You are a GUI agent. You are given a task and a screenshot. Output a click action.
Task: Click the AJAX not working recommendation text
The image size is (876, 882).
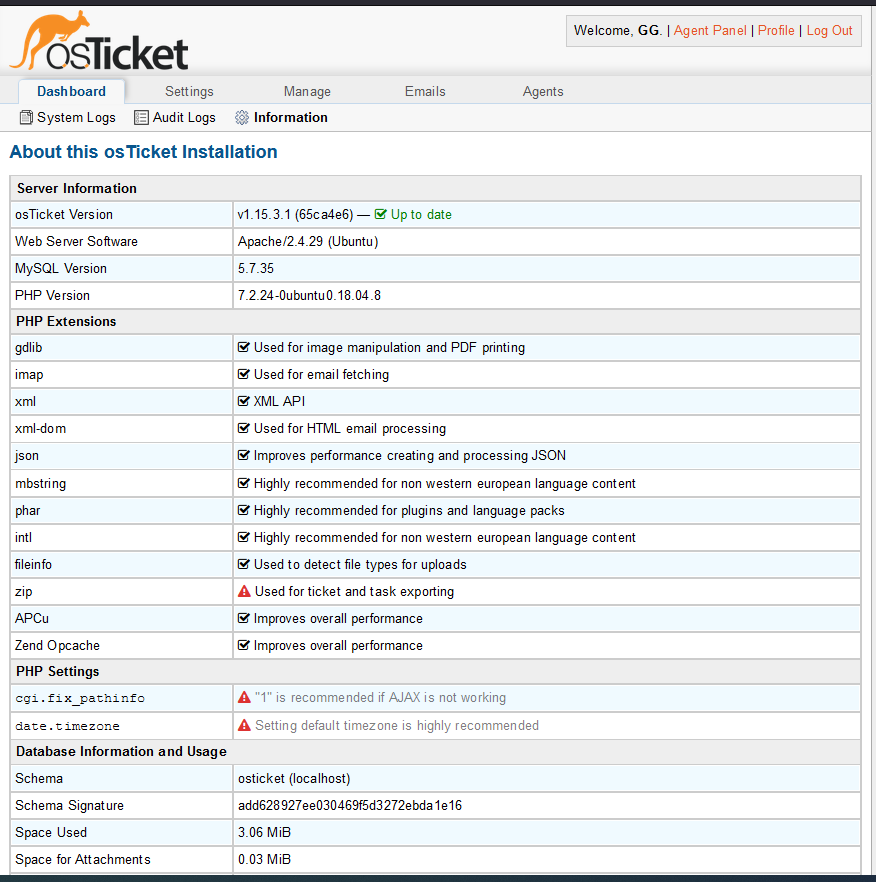point(380,697)
